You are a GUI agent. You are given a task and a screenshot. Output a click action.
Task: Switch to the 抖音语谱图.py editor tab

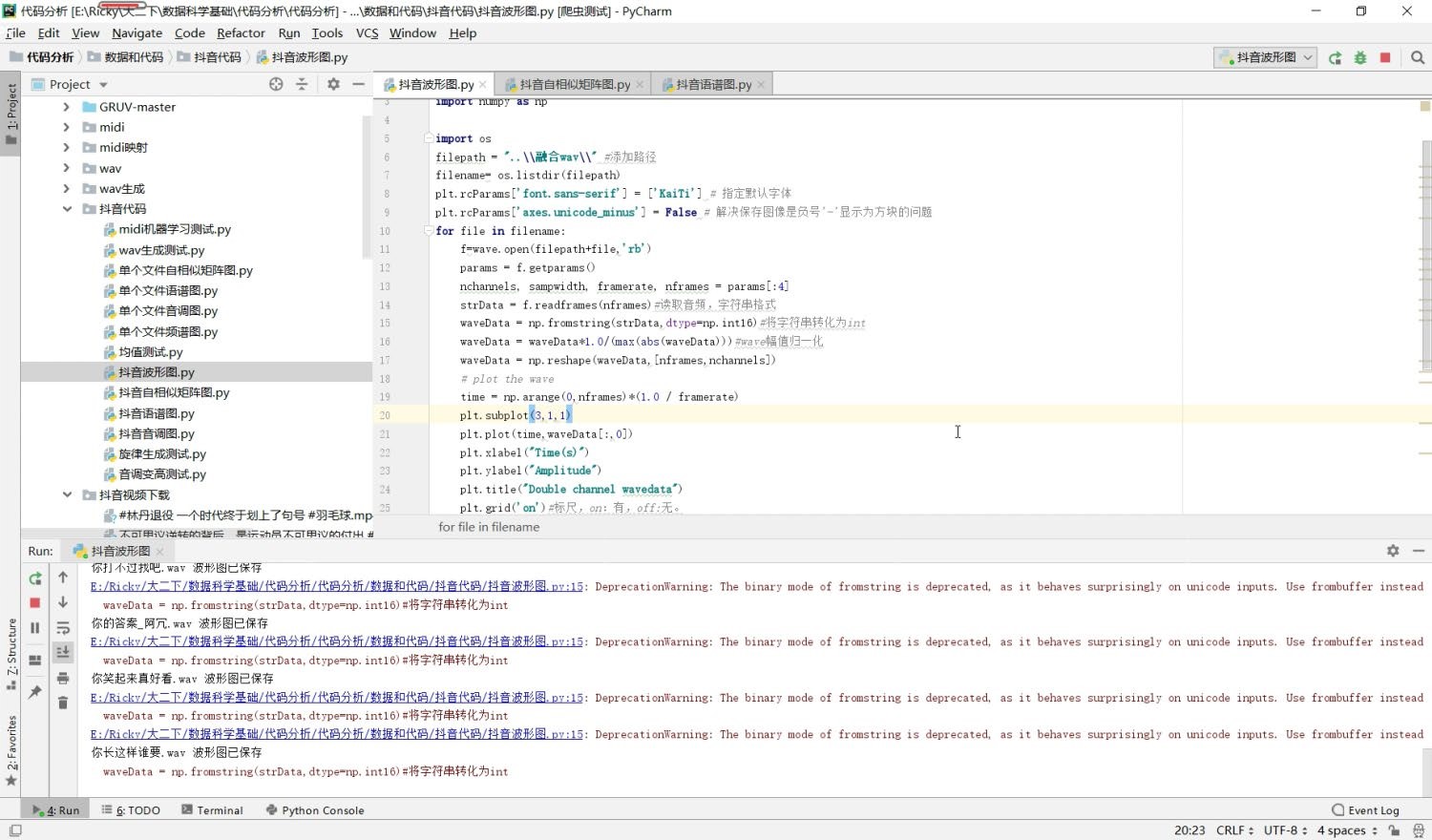712,85
